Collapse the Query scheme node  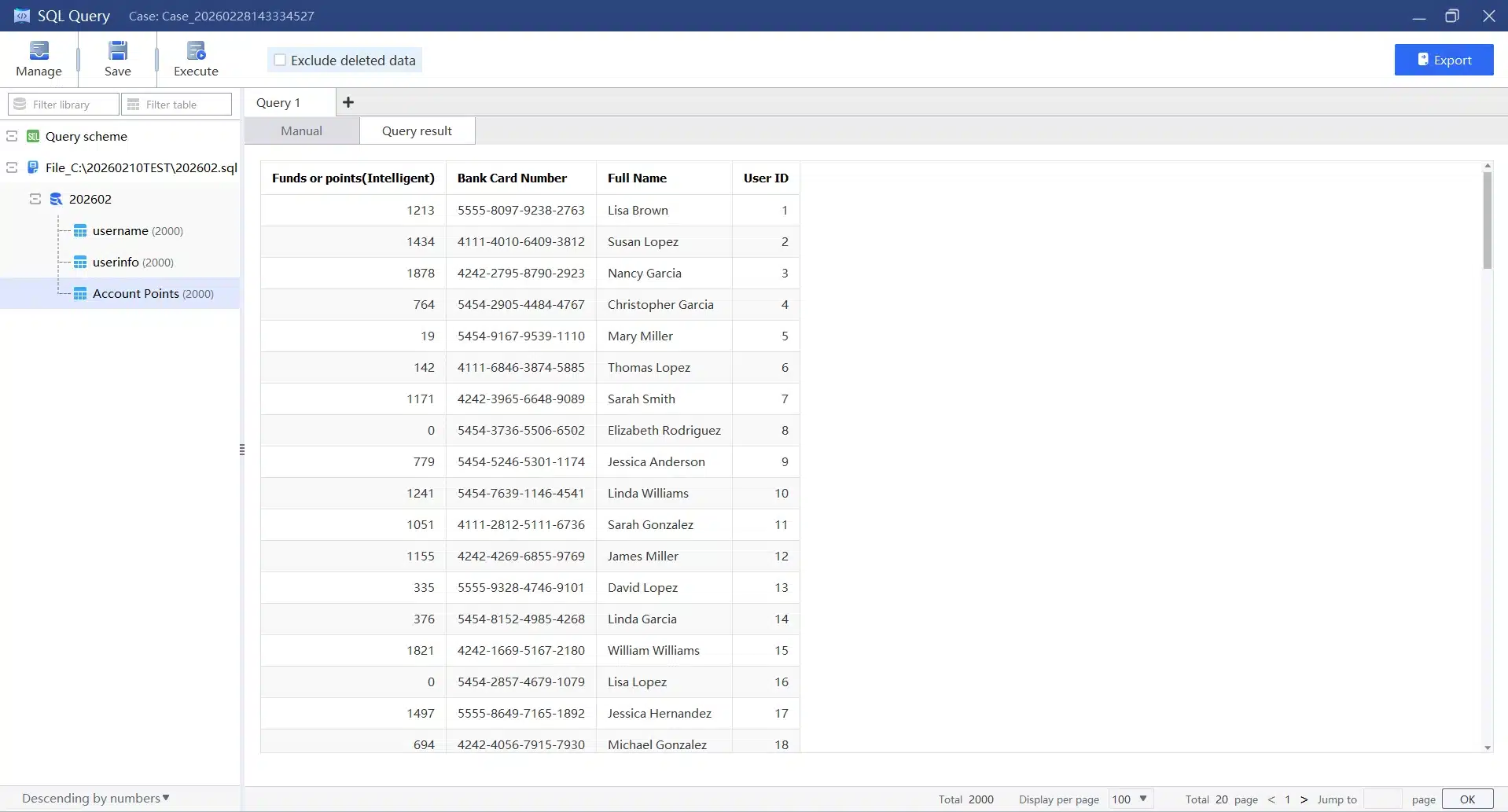(x=10, y=136)
